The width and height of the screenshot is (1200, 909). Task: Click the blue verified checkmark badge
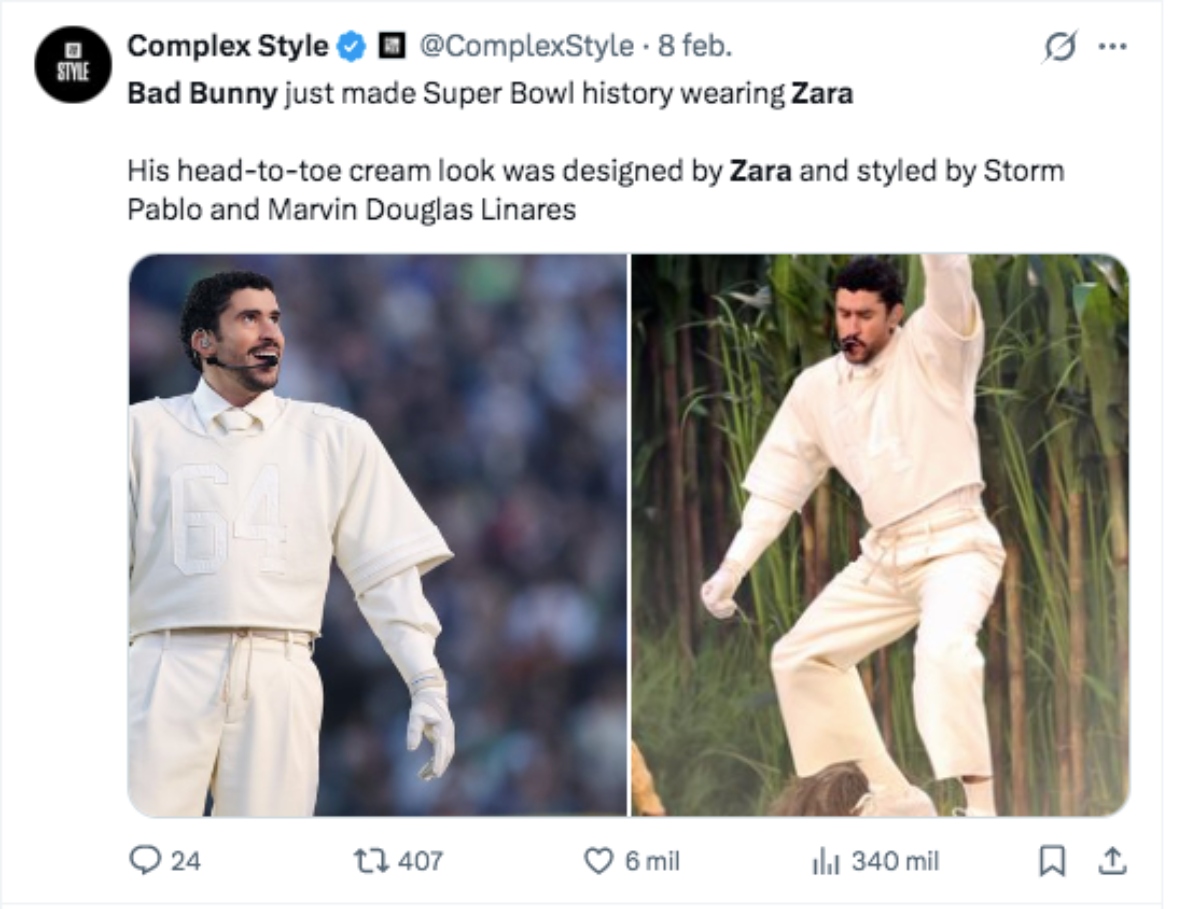(x=350, y=45)
